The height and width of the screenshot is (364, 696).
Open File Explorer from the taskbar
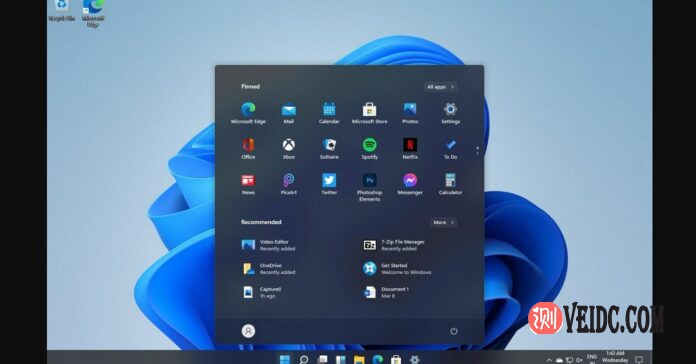point(359,359)
